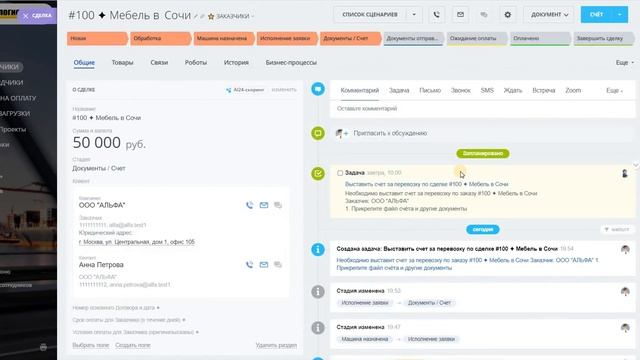Send email to ООО "АЛЬФА" via envelope icon

[x=264, y=205]
